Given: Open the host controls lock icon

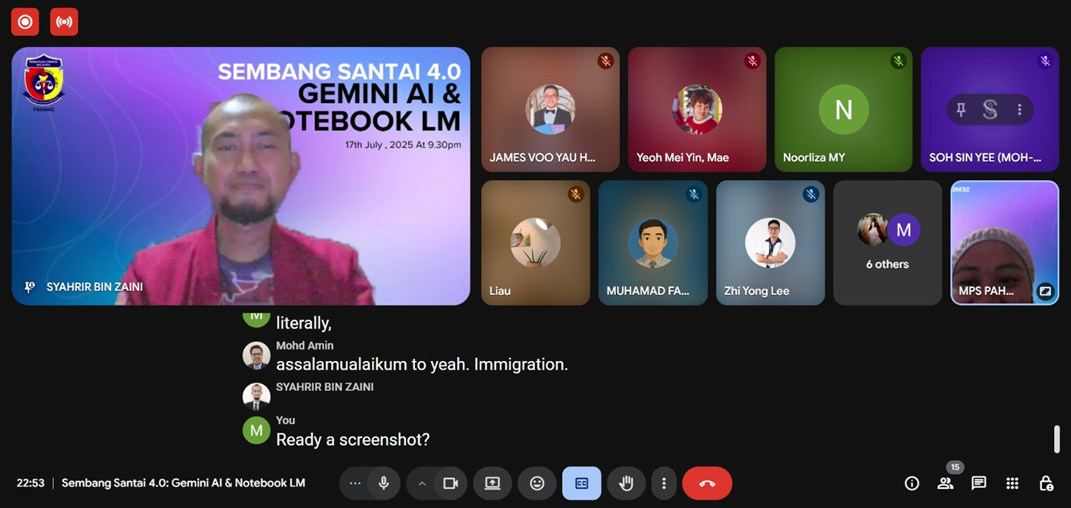Looking at the screenshot, I should (1046, 483).
